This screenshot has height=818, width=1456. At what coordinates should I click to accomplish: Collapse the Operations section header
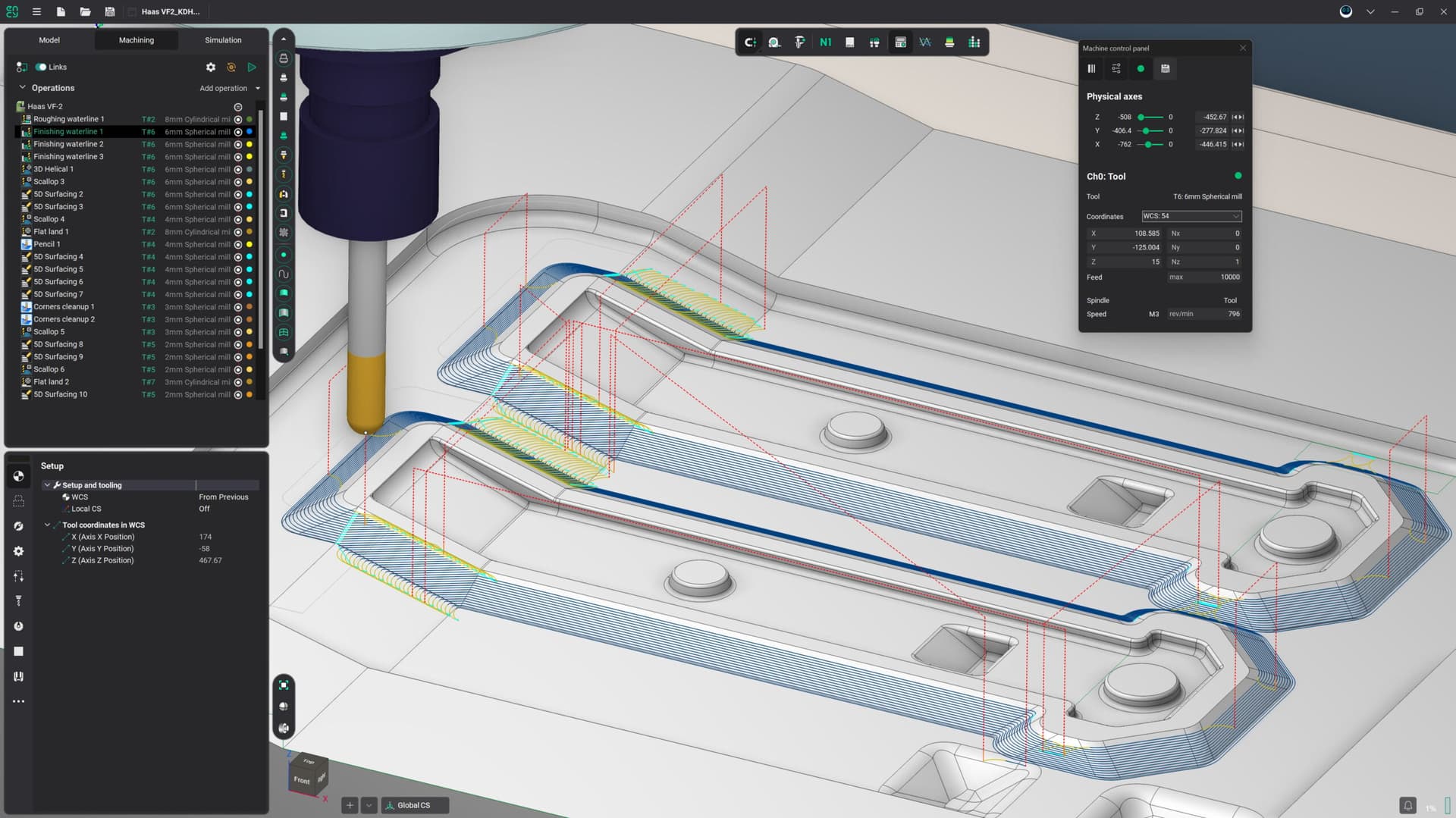pyautogui.click(x=22, y=88)
